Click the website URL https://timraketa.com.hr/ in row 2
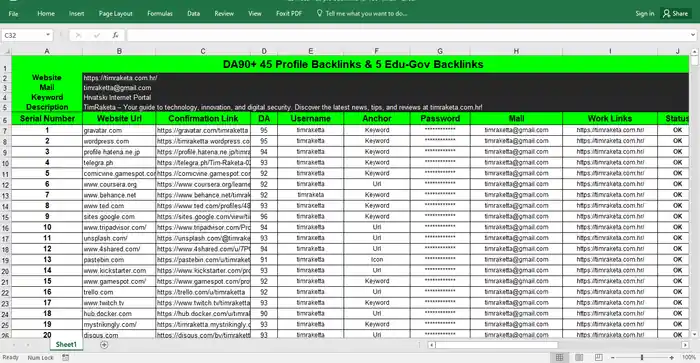Screen dimensions: 700x363 [120, 78]
